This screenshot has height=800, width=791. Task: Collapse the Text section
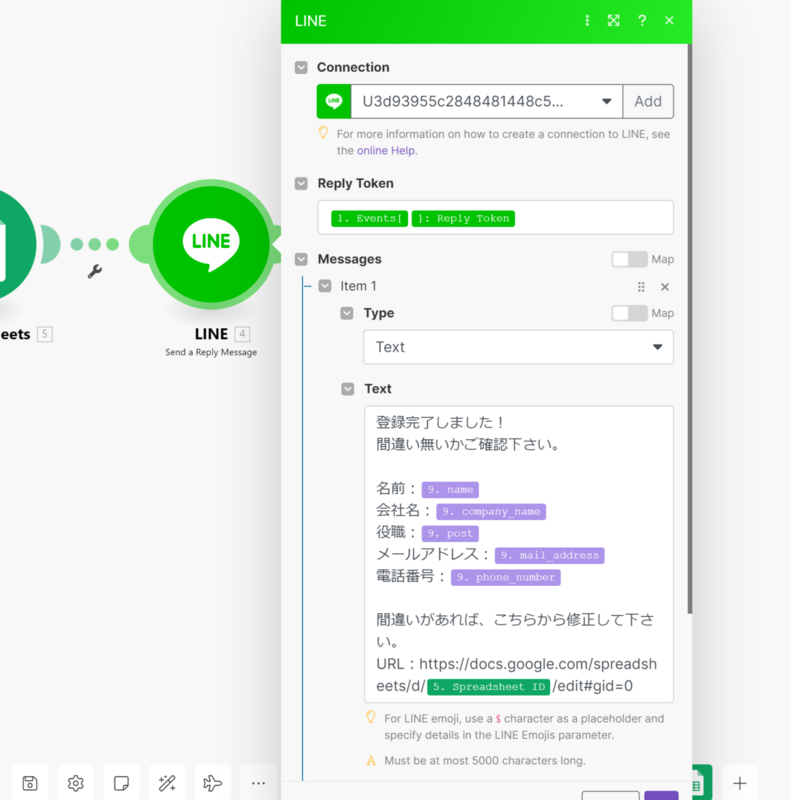point(348,389)
